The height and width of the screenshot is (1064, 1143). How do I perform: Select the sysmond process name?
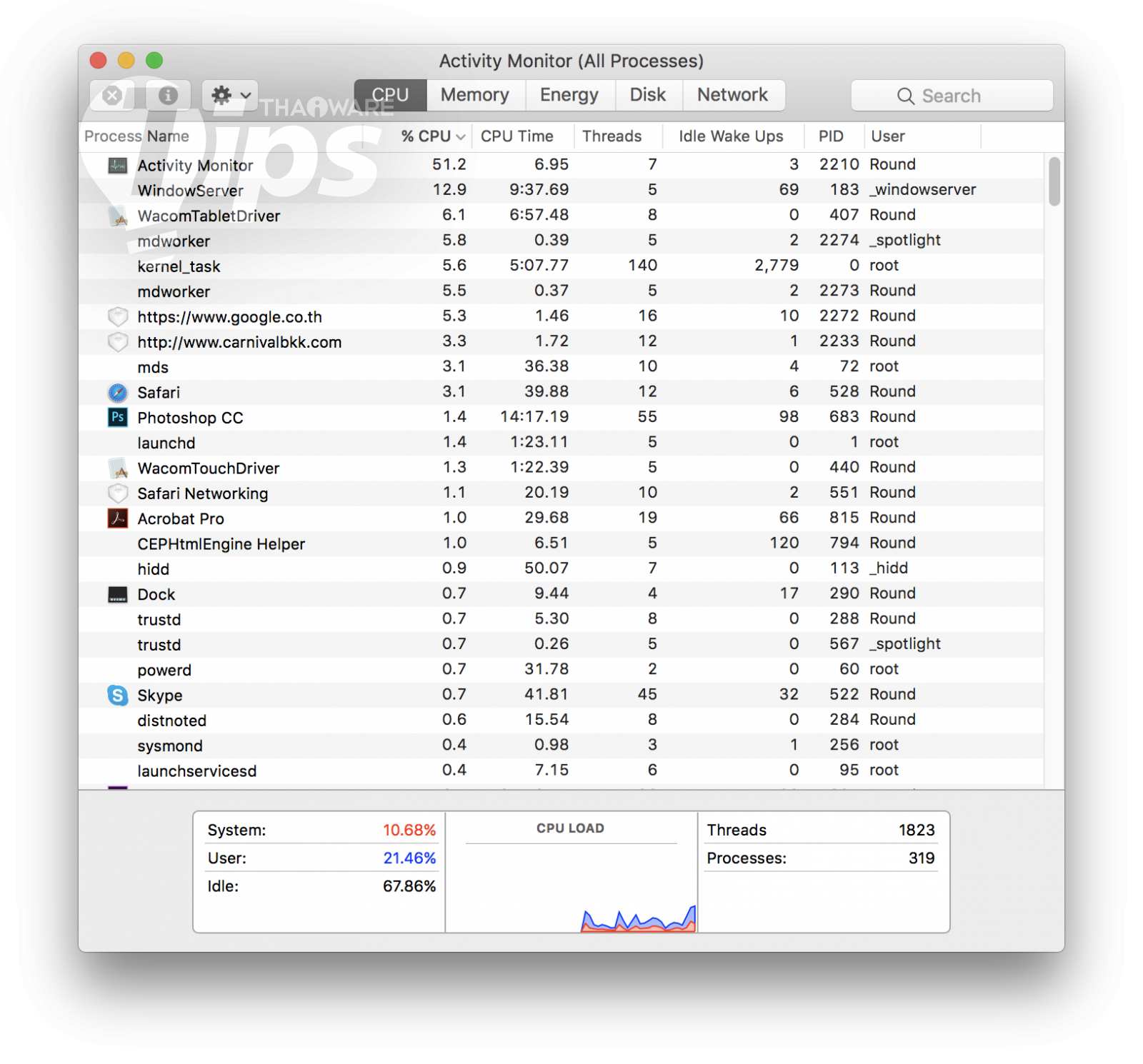coord(171,746)
